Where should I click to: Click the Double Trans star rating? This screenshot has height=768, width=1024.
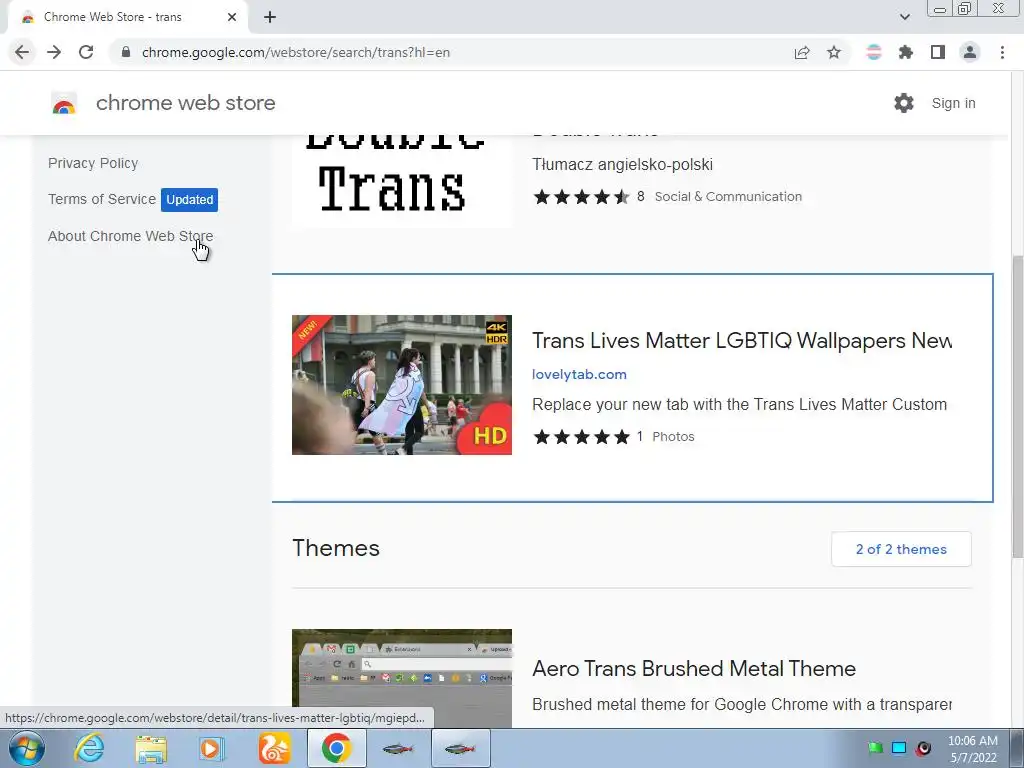click(x=581, y=197)
